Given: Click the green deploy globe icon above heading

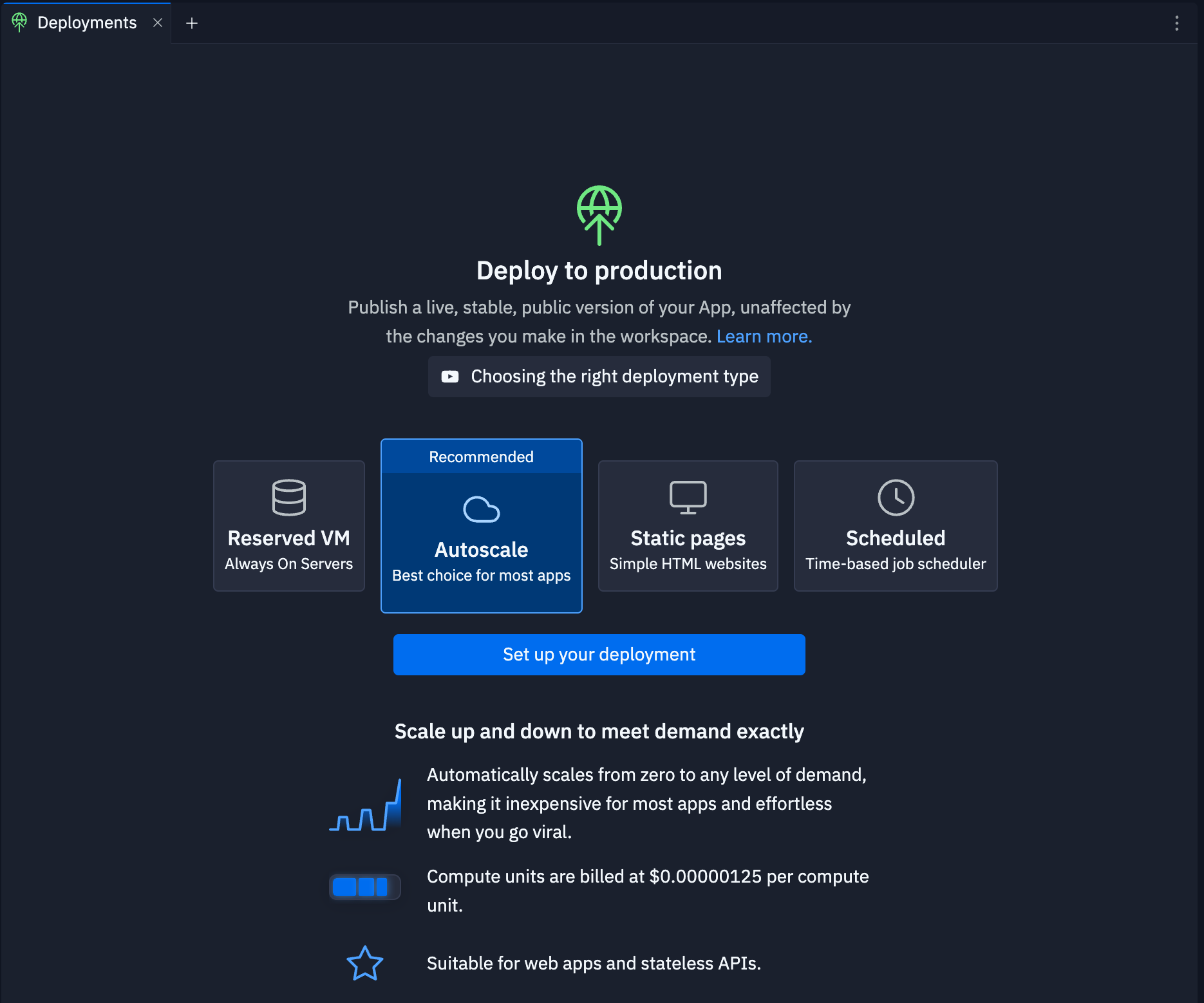Looking at the screenshot, I should tap(599, 215).
